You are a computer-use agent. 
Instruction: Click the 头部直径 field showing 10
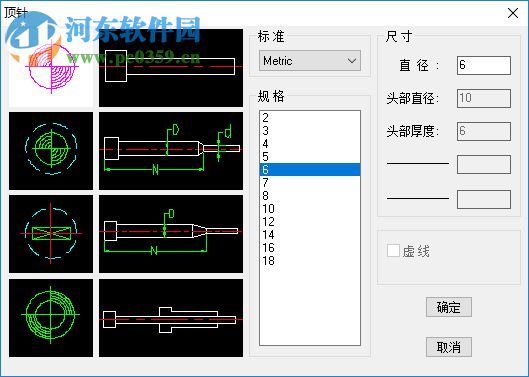(484, 98)
